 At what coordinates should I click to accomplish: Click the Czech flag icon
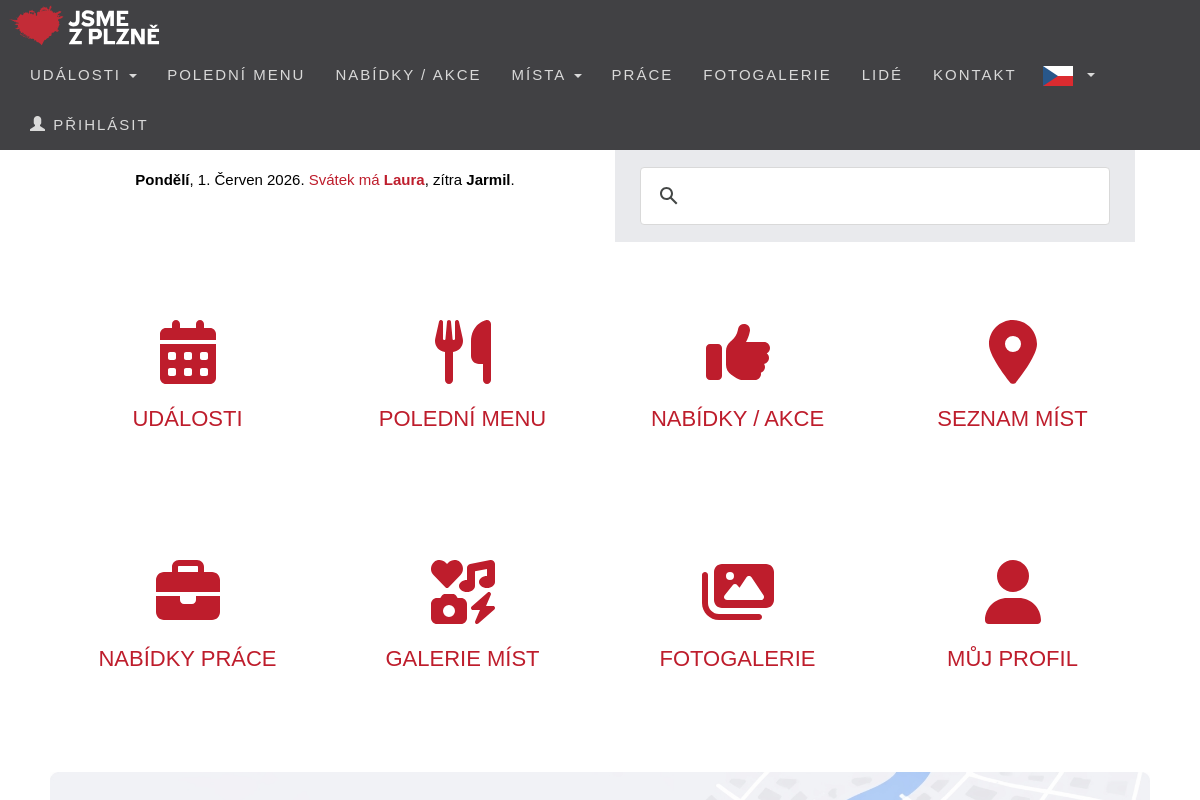tap(1058, 75)
